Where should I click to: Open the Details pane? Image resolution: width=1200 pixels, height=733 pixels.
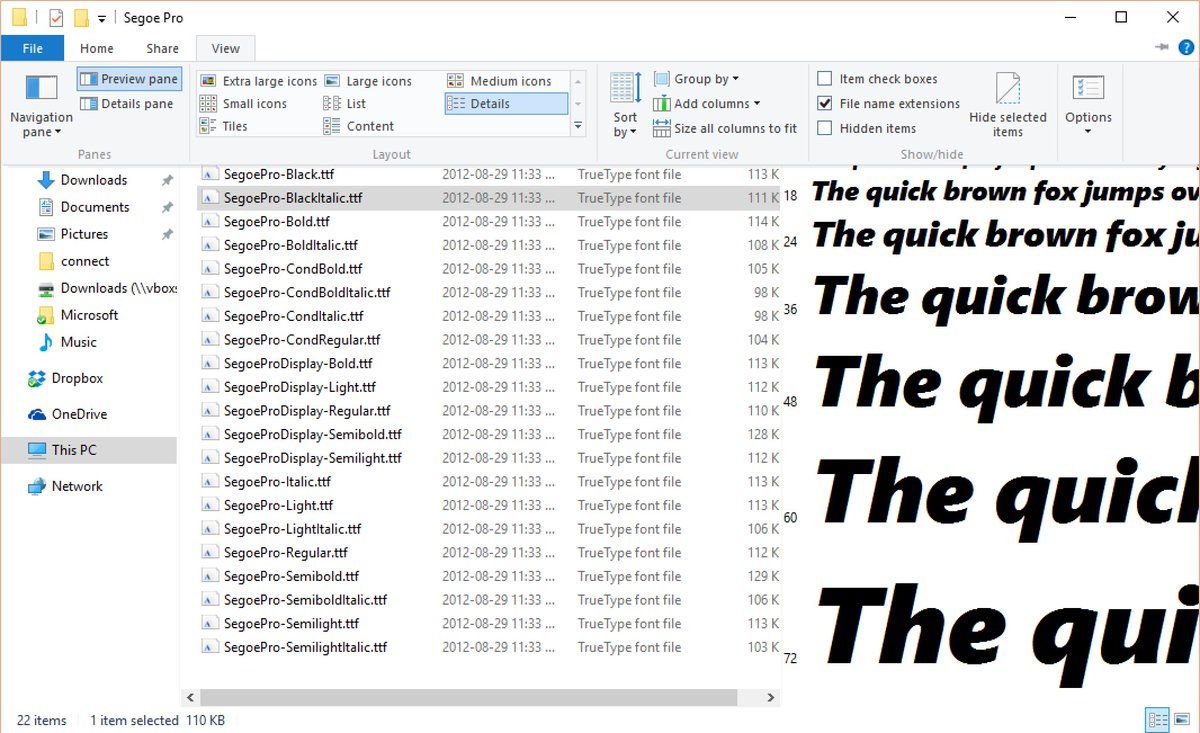click(127, 104)
